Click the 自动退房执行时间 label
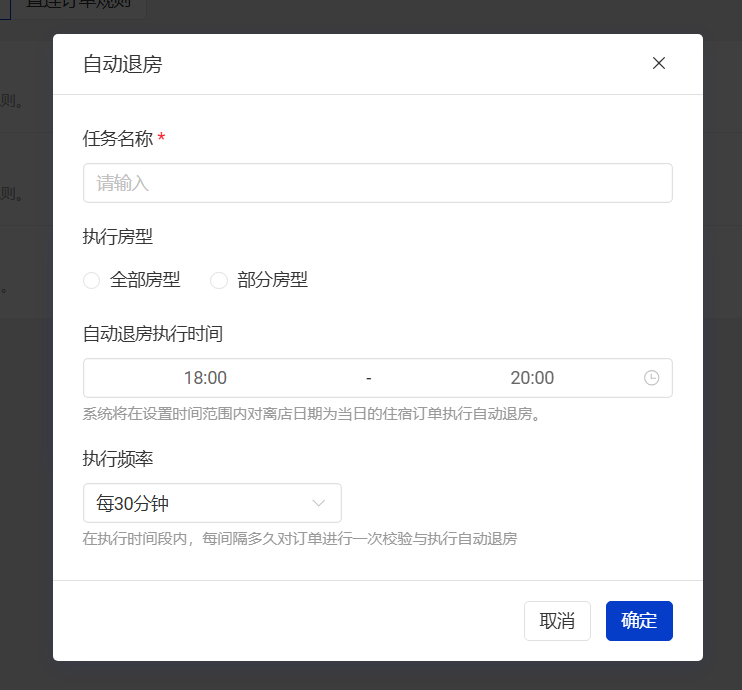The image size is (742, 690). coord(152,334)
